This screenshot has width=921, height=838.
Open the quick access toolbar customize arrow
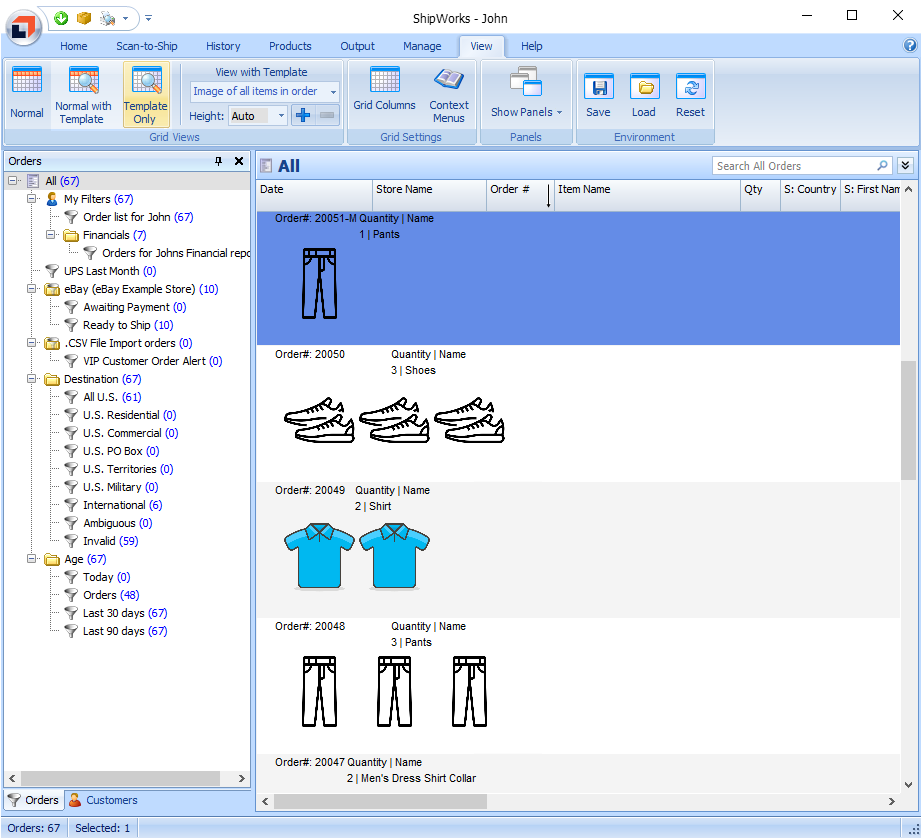click(149, 18)
